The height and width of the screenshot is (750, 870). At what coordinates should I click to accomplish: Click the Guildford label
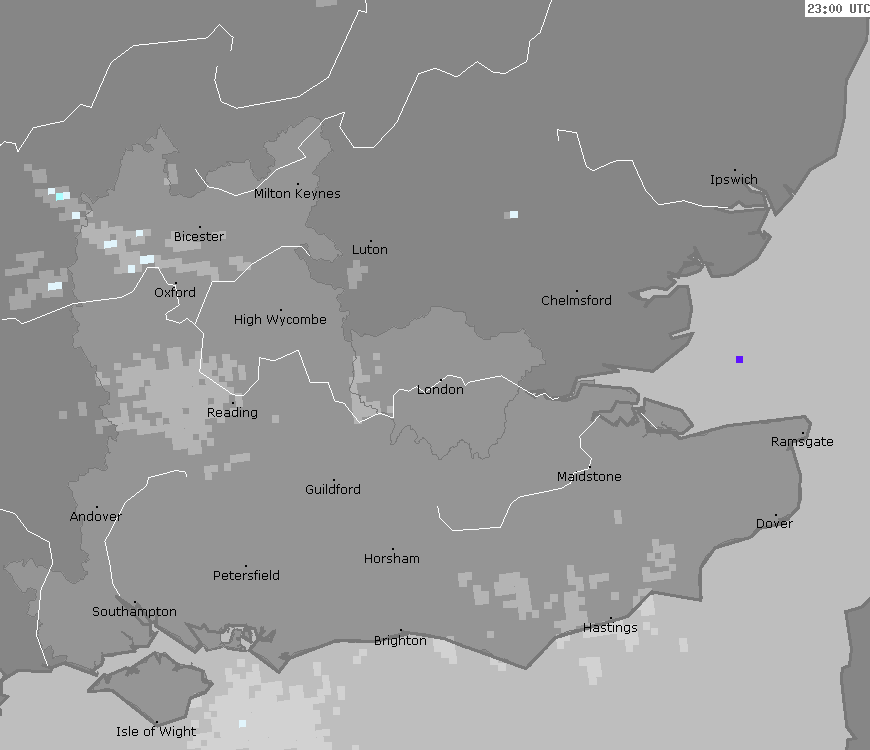pos(332,489)
